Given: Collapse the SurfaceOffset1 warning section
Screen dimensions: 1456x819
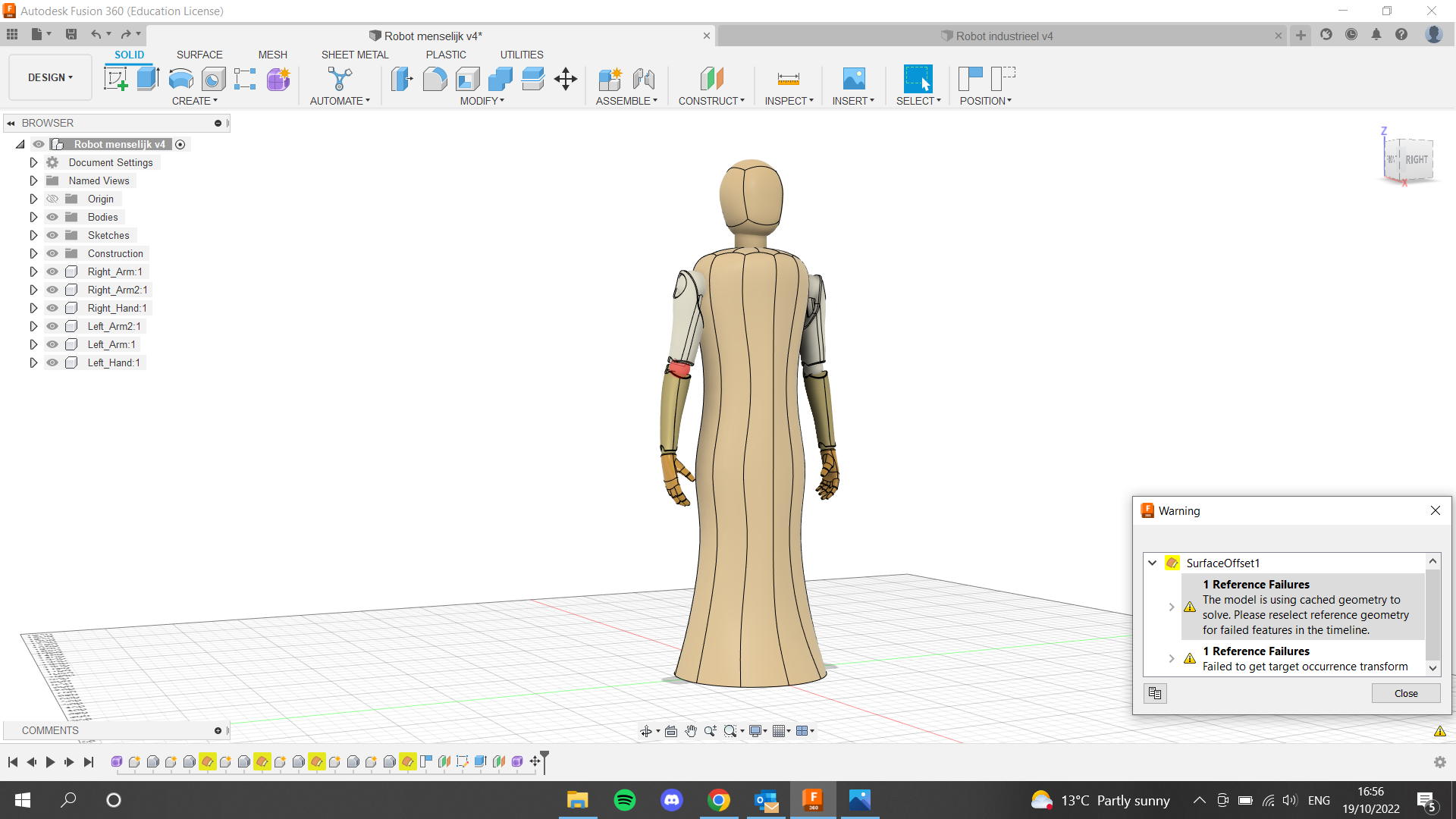Looking at the screenshot, I should (x=1152, y=563).
